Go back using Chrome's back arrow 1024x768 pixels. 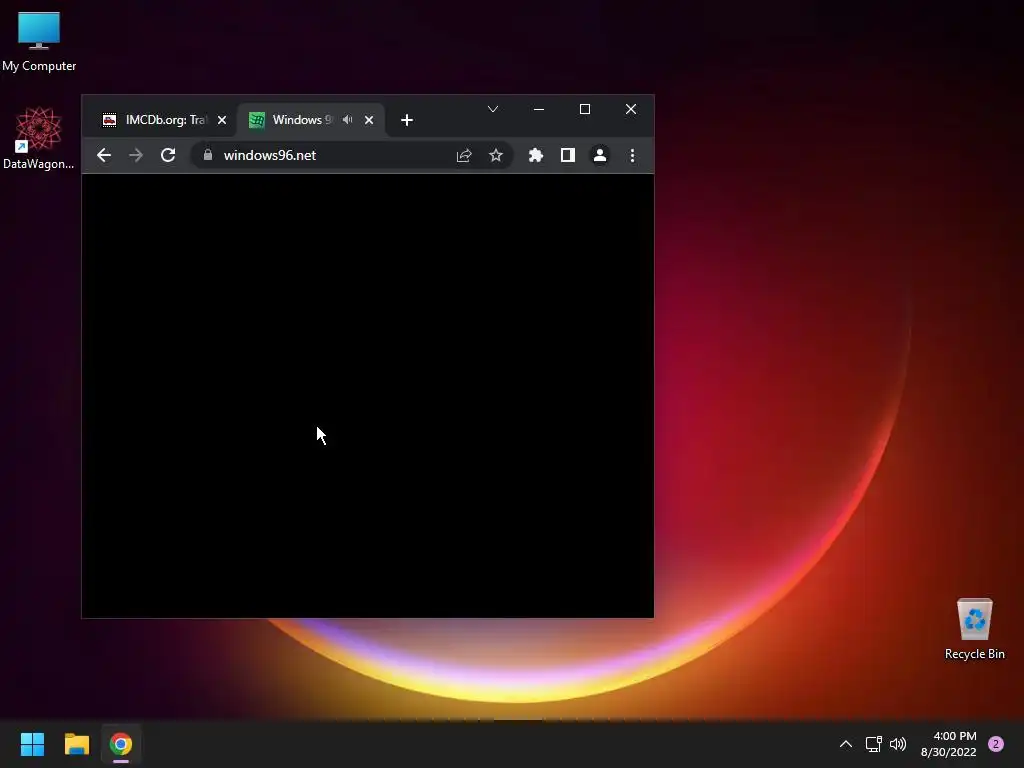click(104, 155)
